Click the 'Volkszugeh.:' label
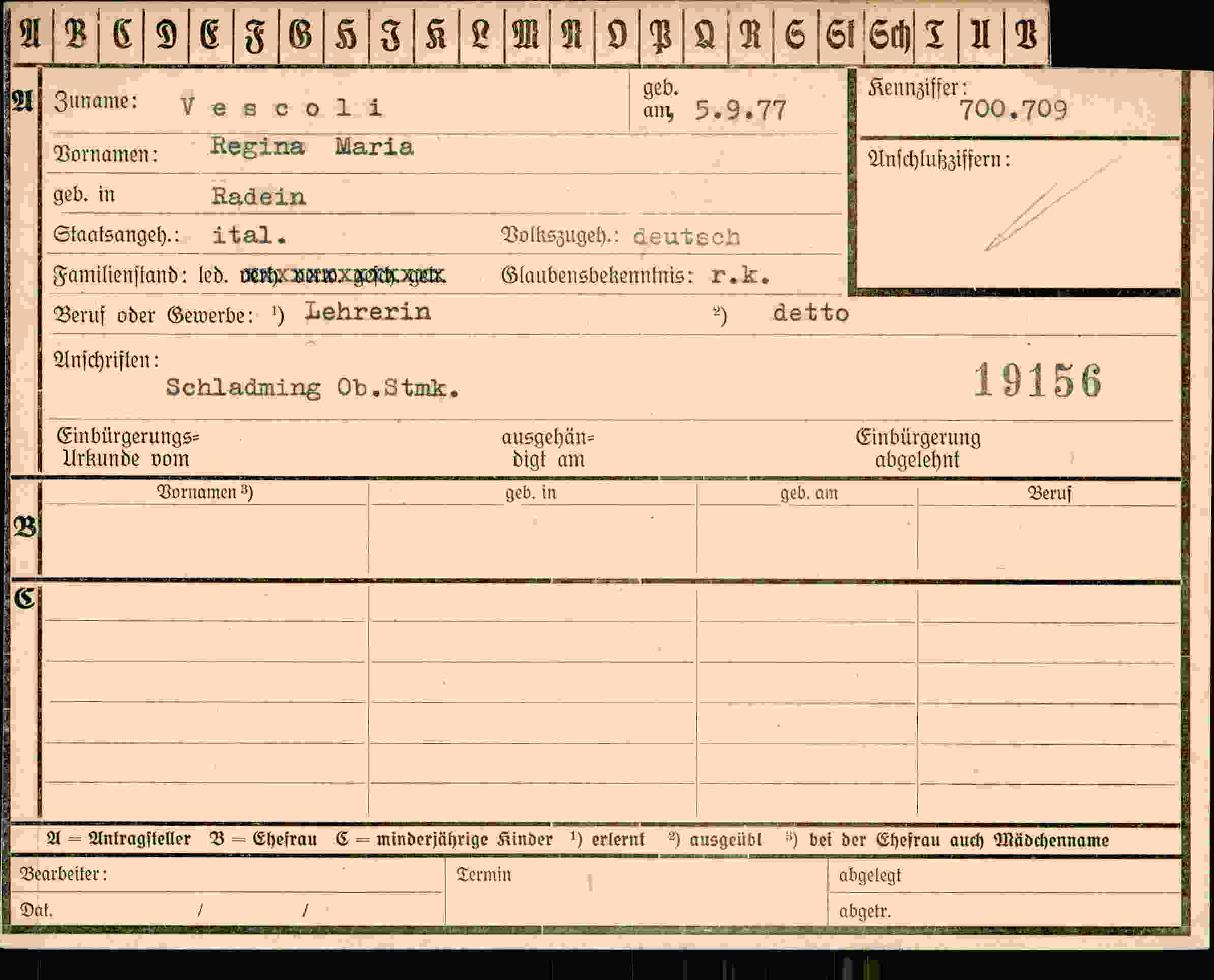 pos(559,235)
